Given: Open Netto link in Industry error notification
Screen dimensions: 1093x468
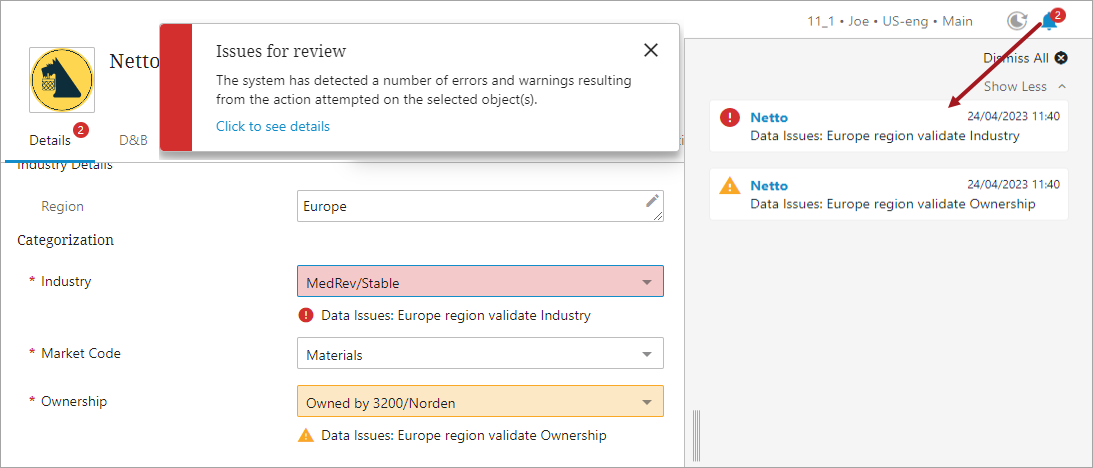Looking at the screenshot, I should click(x=769, y=118).
